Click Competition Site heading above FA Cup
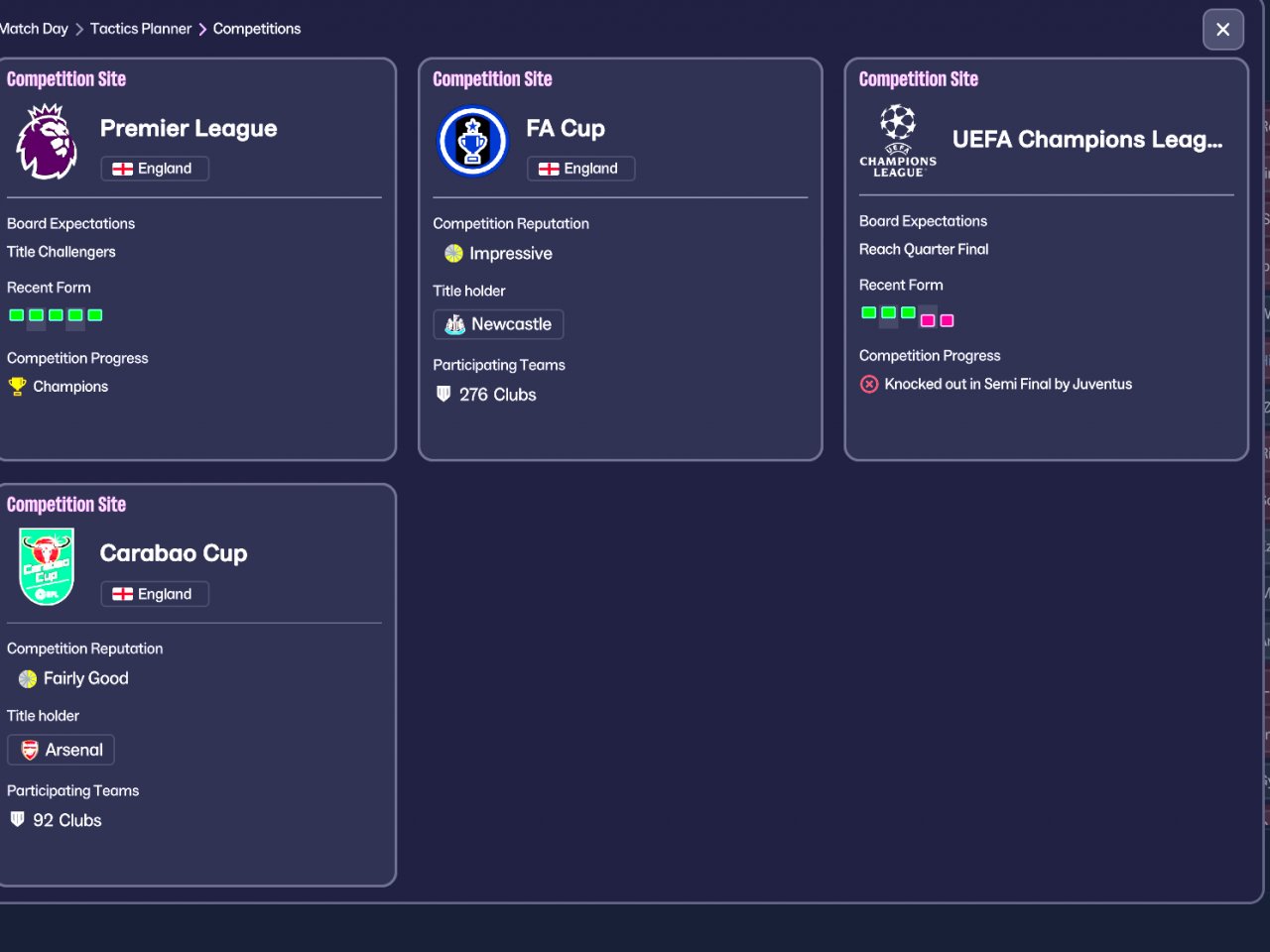The width and height of the screenshot is (1270, 952). click(492, 79)
